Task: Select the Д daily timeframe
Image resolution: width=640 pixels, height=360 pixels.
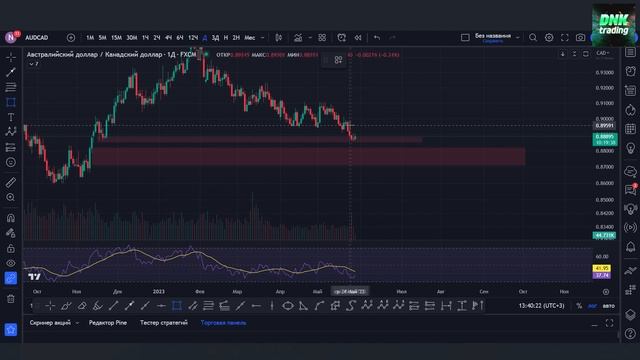Action: (205, 38)
